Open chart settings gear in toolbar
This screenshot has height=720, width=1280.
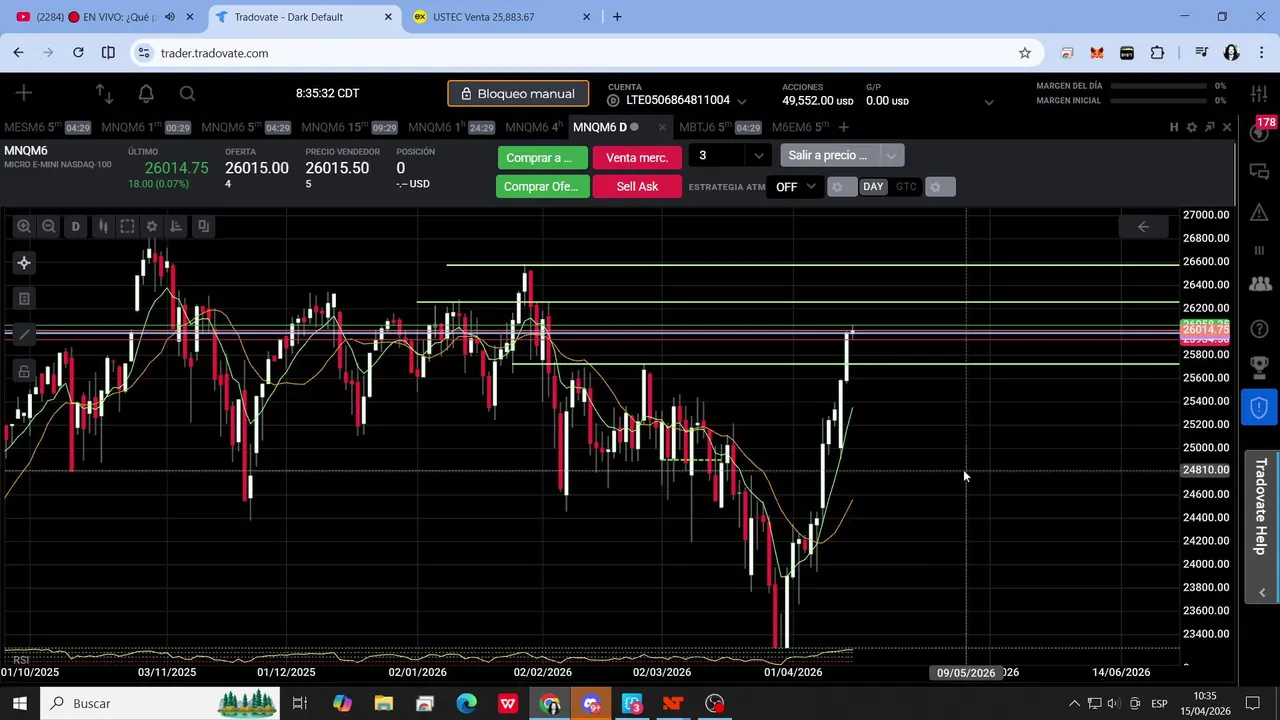coord(152,226)
